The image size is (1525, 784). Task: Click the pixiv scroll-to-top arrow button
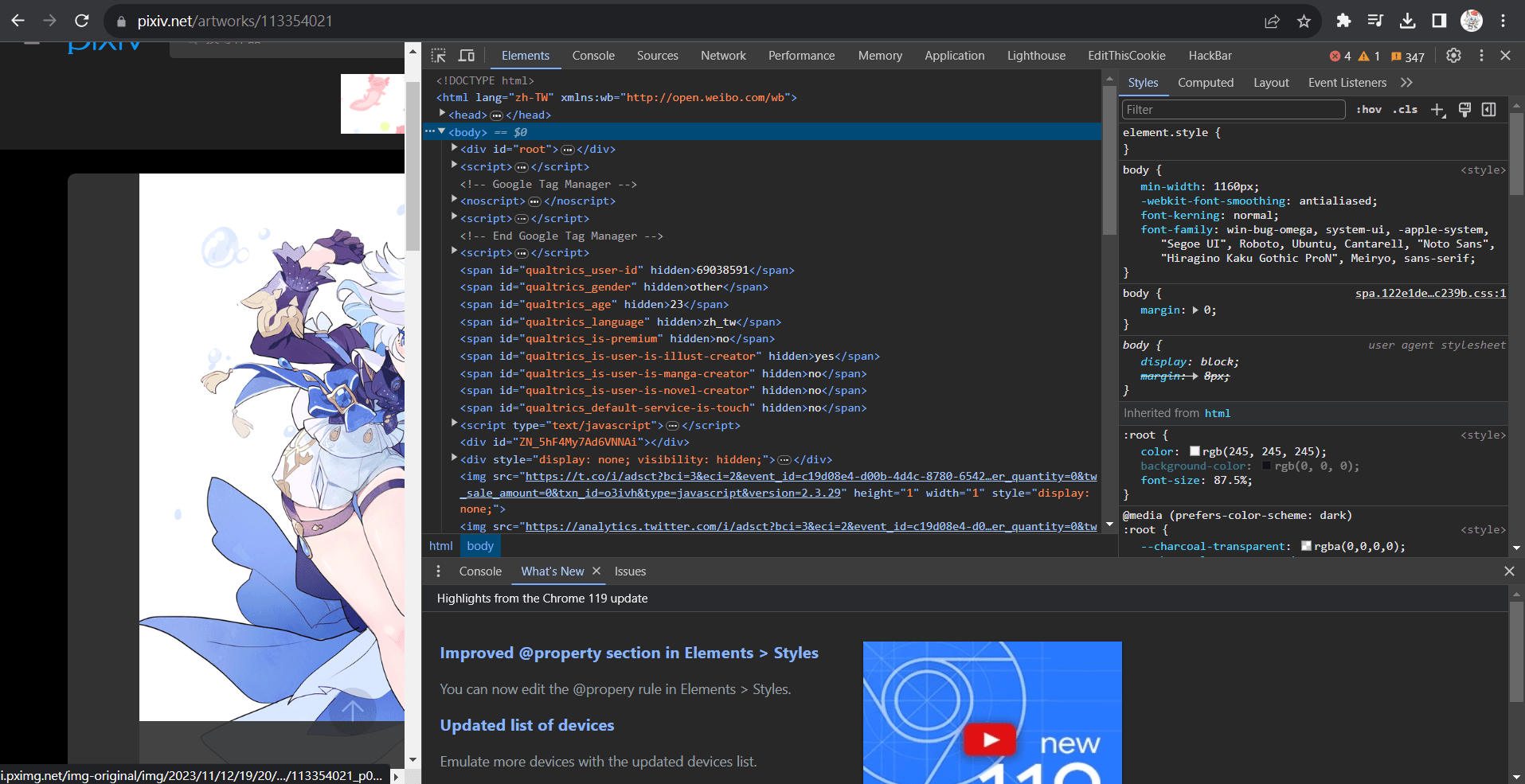pos(352,712)
